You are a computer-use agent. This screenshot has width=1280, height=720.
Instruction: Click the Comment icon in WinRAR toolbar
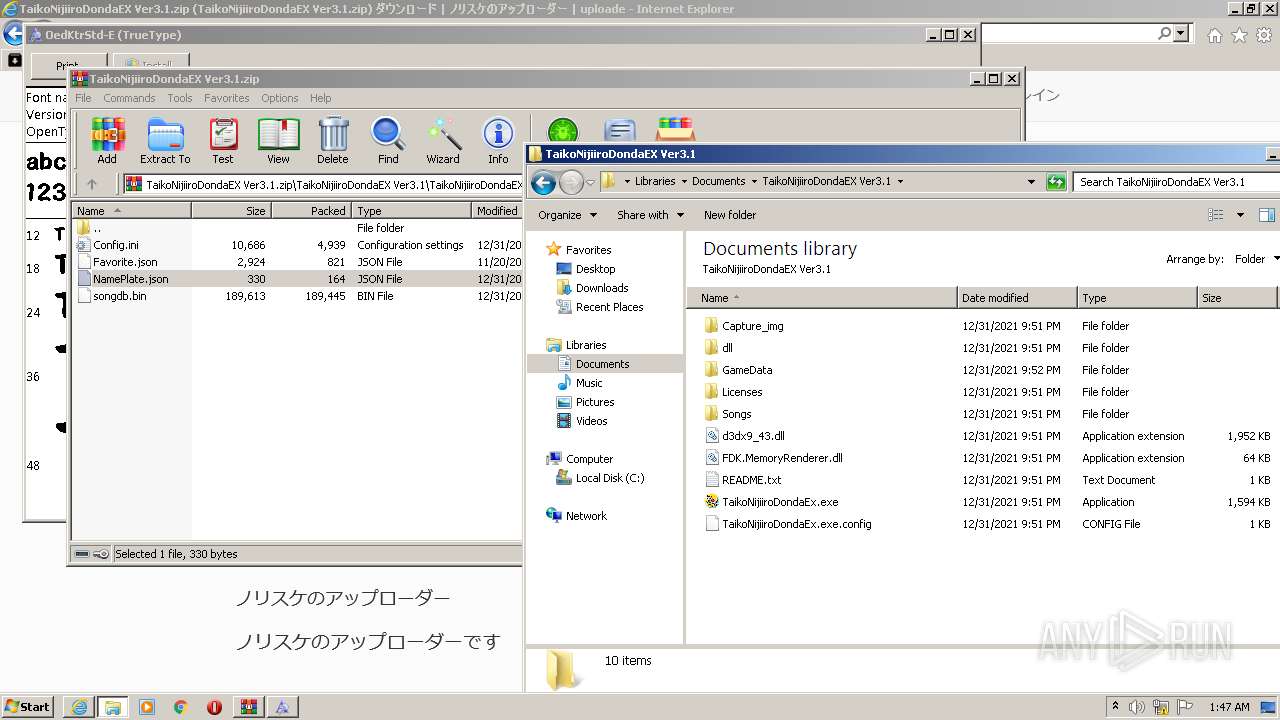coord(620,131)
